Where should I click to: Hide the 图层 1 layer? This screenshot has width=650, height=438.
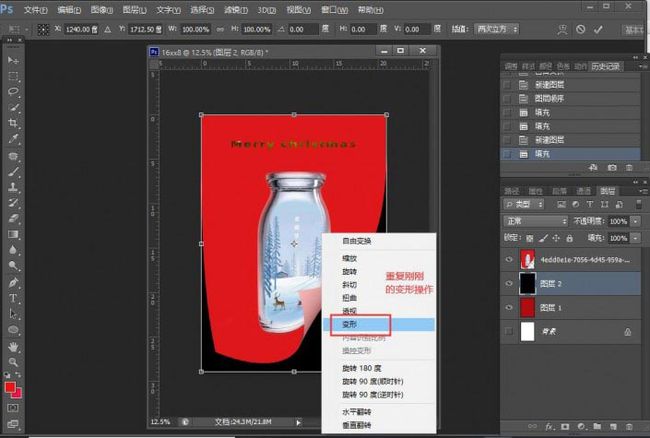509,307
